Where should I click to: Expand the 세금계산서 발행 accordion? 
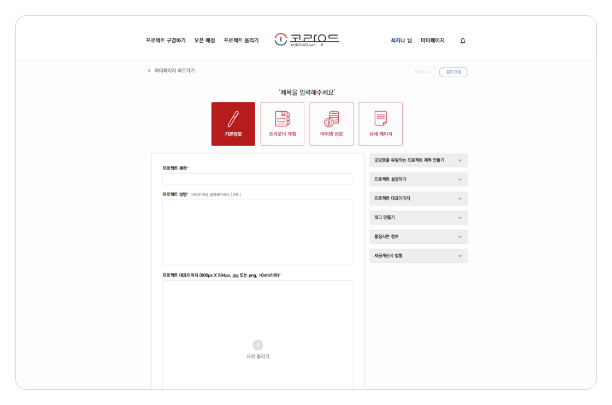[417, 256]
